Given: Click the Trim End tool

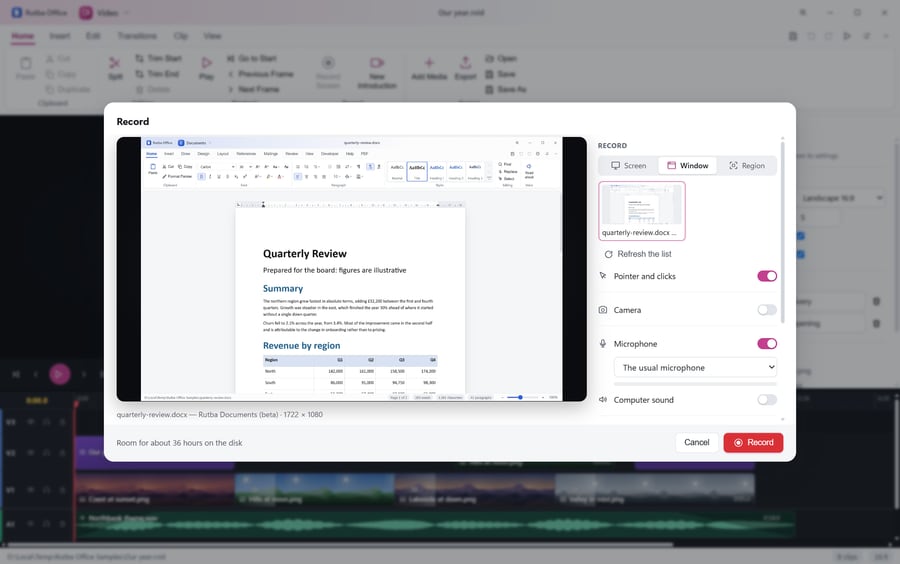Looking at the screenshot, I should 157,74.
